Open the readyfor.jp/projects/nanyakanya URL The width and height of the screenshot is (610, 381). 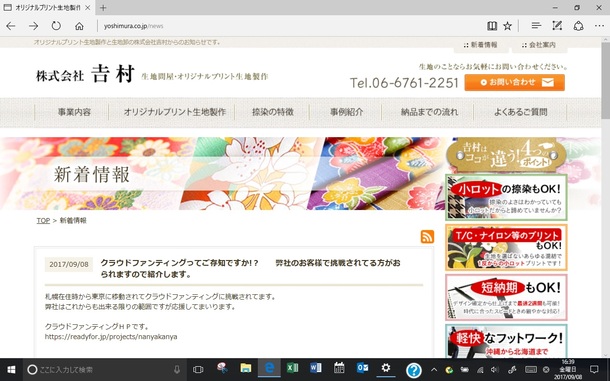pyautogui.click(x=111, y=337)
